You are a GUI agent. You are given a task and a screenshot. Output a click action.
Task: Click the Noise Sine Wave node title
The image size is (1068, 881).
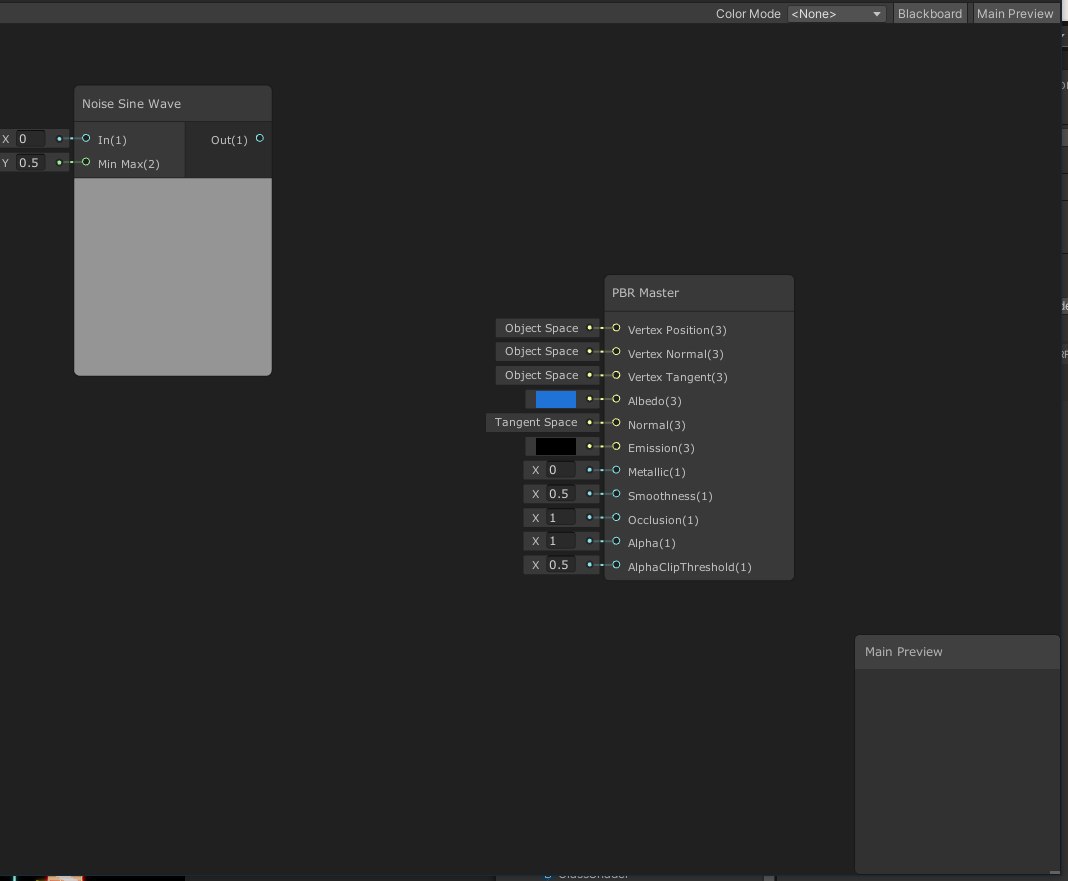131,104
